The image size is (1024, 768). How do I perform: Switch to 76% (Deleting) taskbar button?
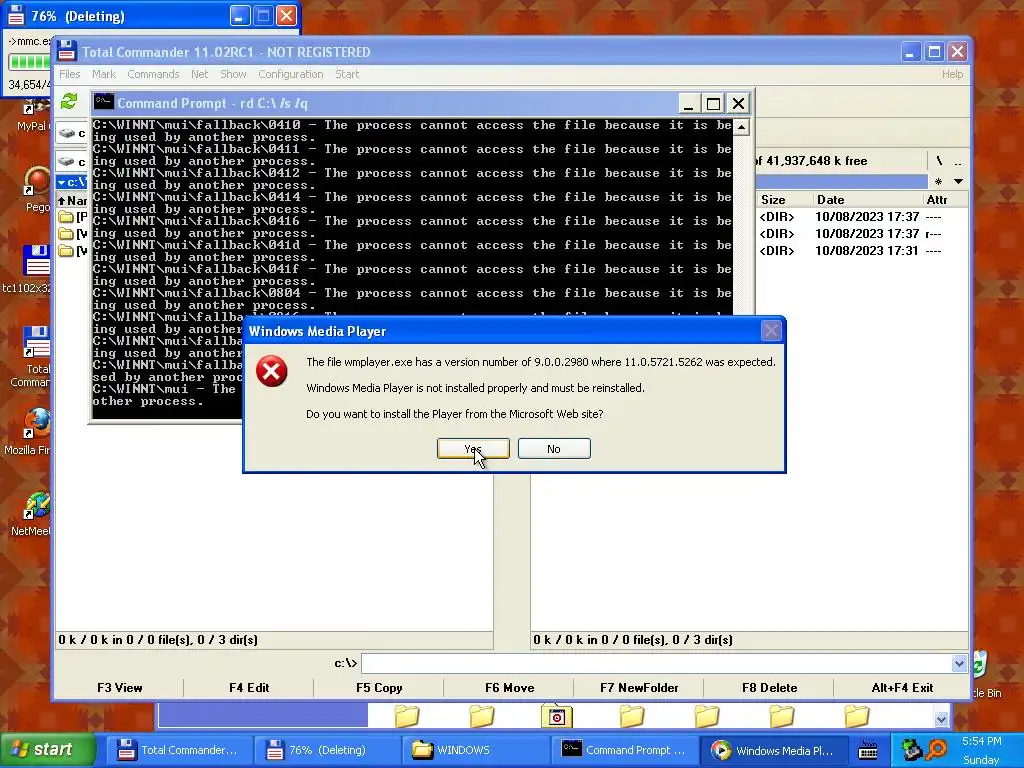click(327, 750)
